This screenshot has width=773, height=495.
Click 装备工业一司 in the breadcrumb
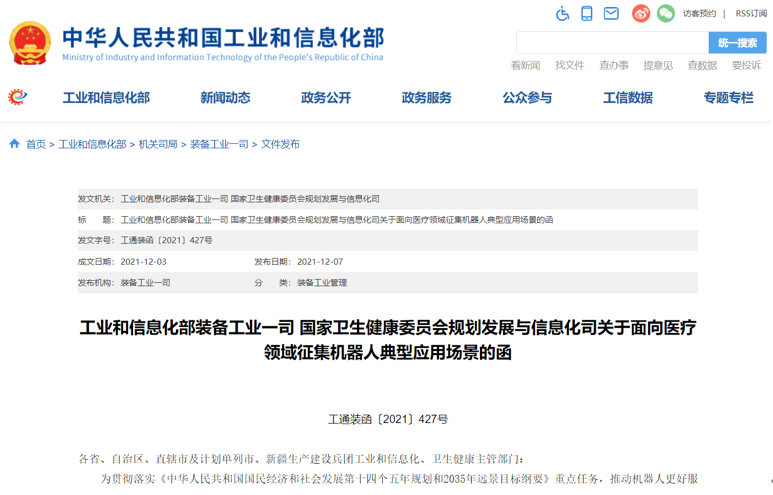click(219, 144)
